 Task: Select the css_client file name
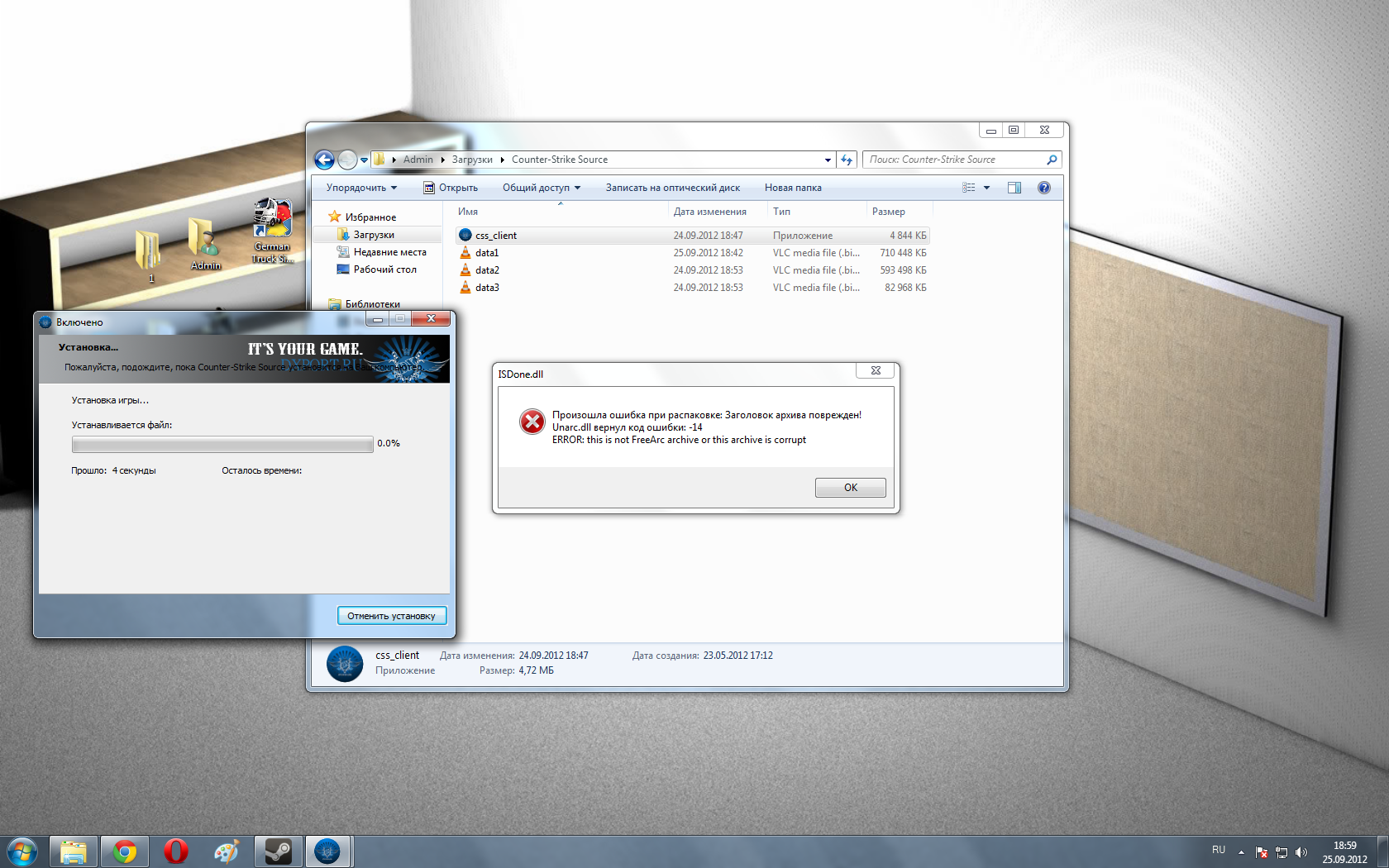(x=496, y=236)
